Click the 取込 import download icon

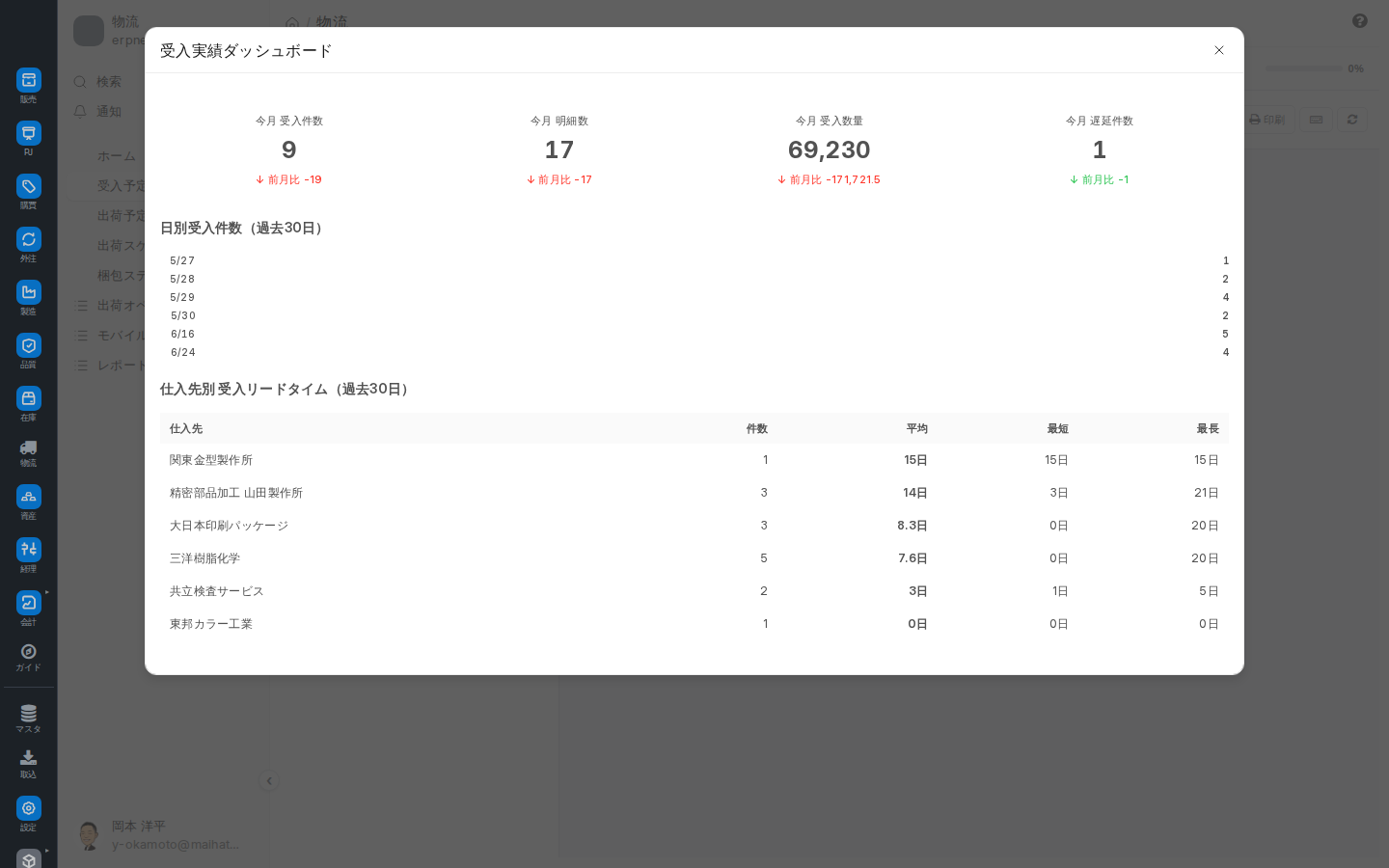point(28,758)
